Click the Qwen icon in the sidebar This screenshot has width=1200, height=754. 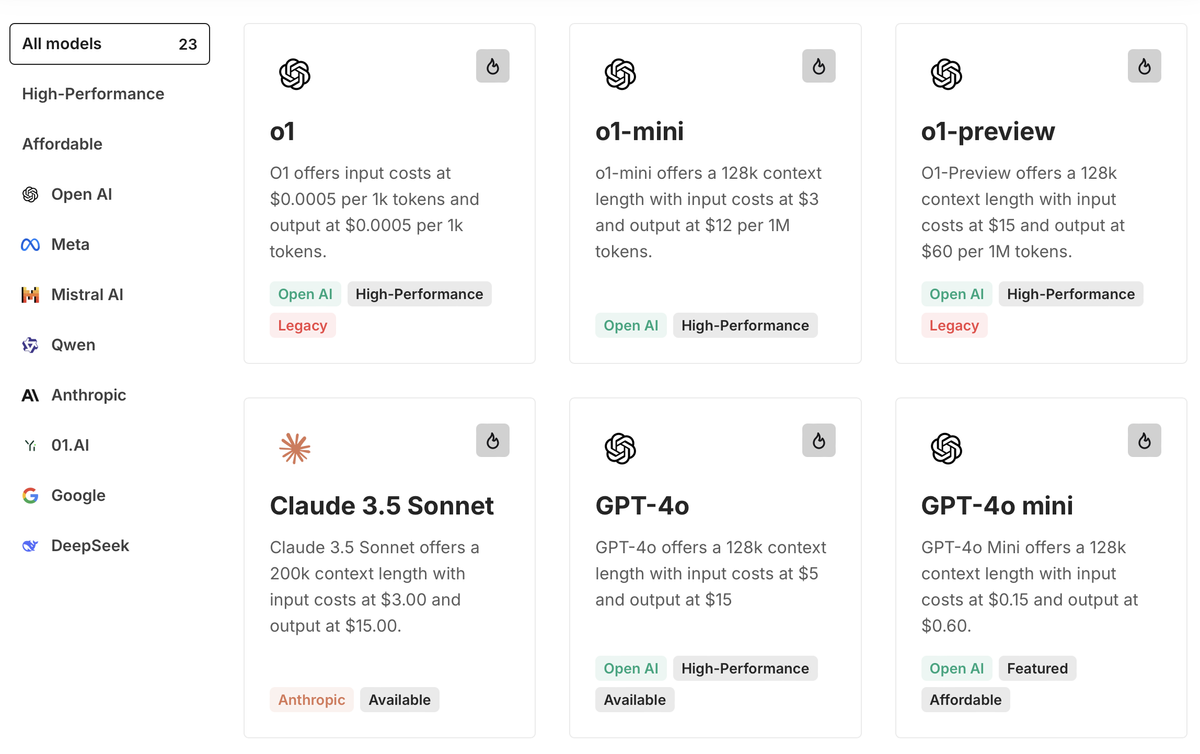point(30,344)
